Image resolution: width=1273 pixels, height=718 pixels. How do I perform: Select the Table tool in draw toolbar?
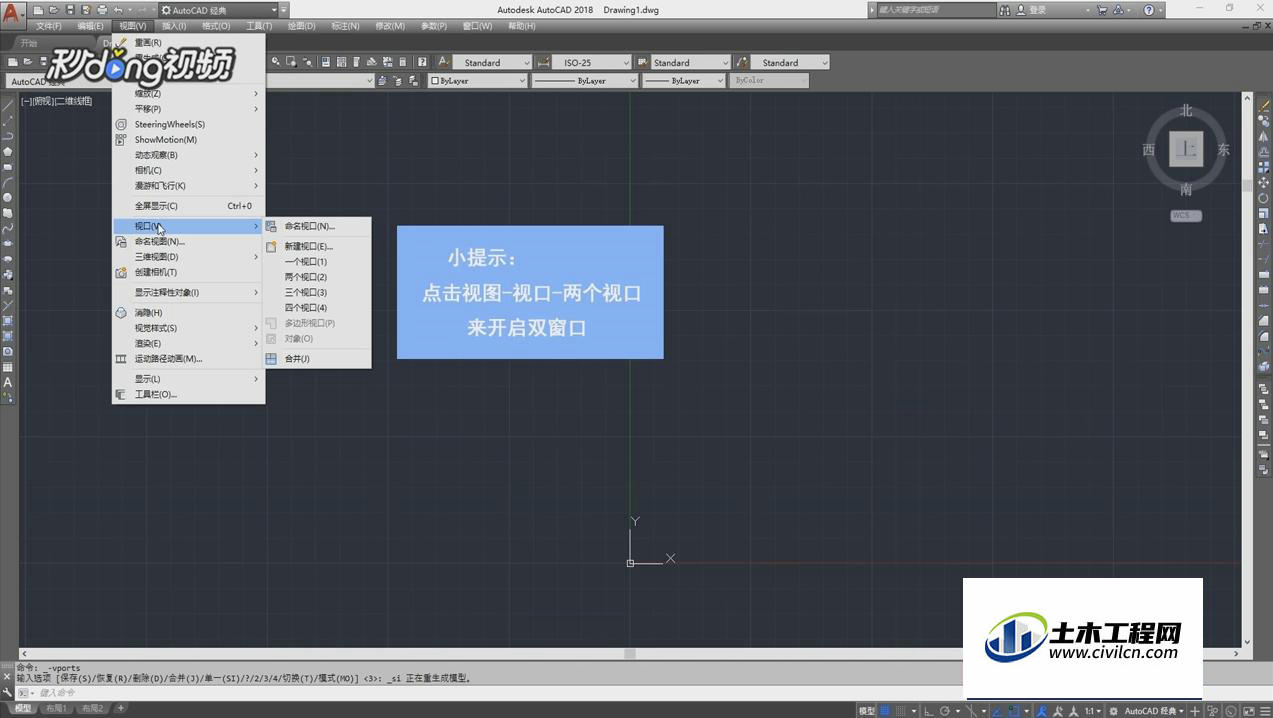coord(8,367)
